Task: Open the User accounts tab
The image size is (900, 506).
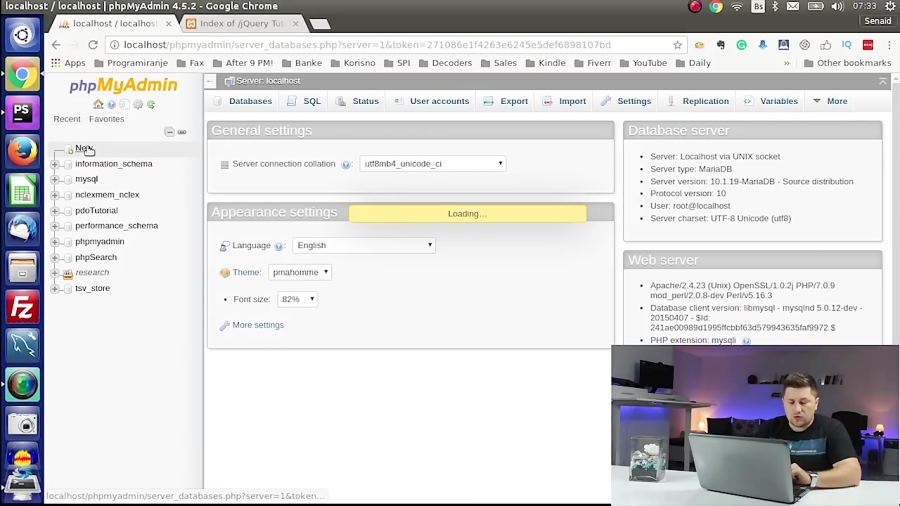Action: (x=431, y=101)
